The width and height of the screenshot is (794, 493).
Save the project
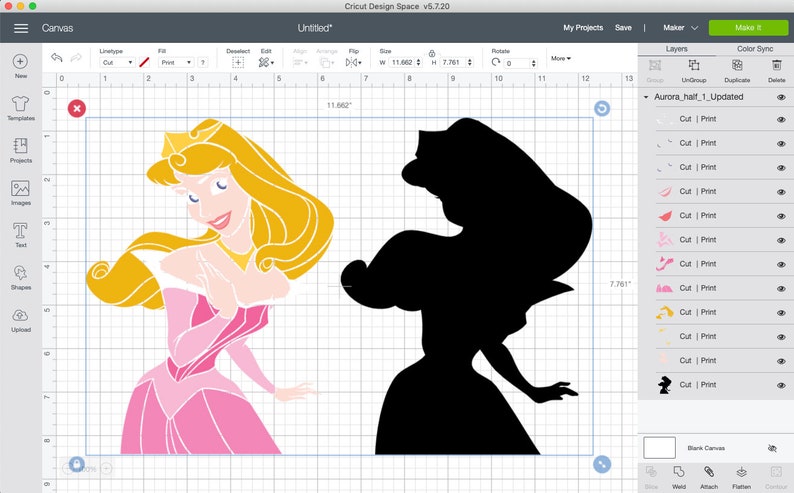point(623,28)
